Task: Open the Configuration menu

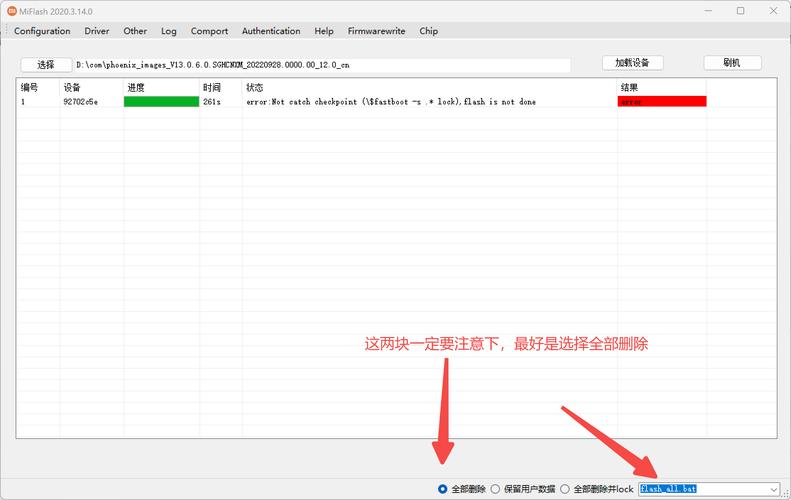Action: click(42, 31)
